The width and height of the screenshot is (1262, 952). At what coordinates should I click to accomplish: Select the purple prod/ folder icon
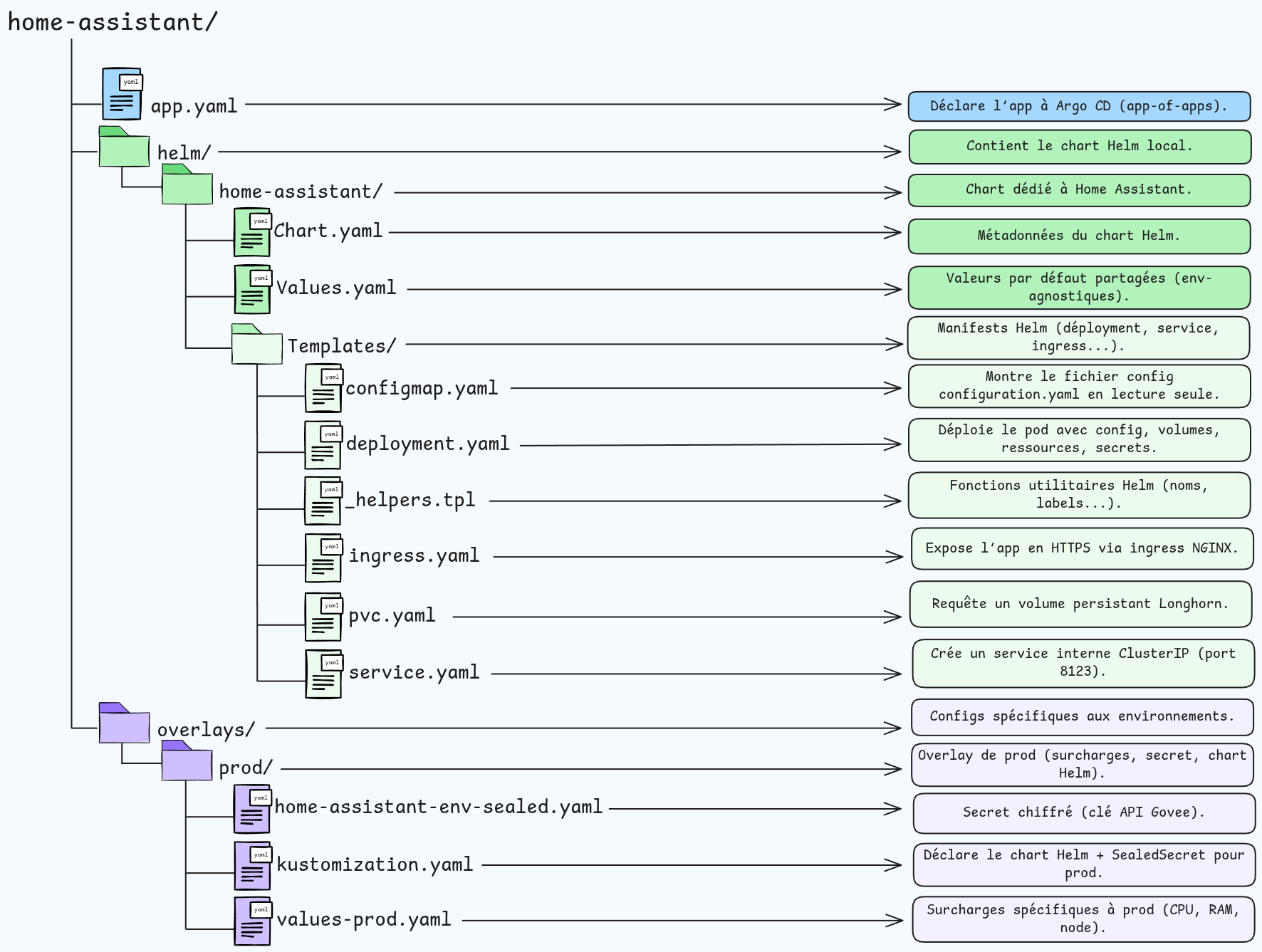[187, 763]
